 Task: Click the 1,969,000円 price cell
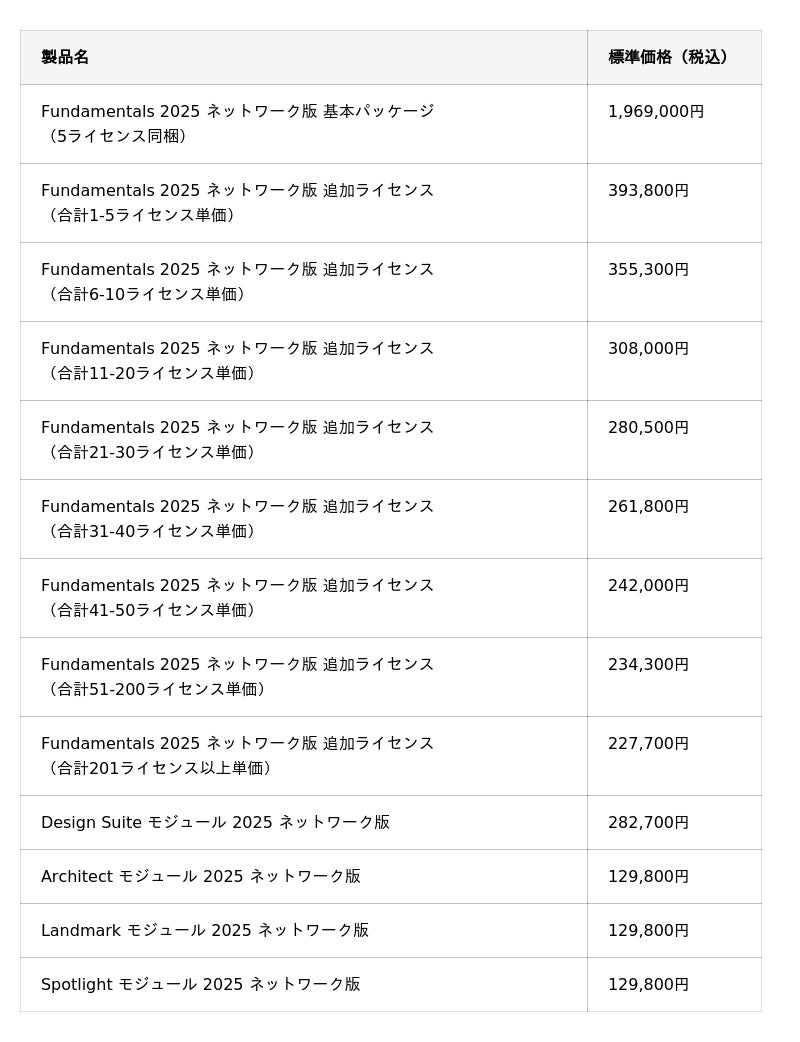coord(656,112)
